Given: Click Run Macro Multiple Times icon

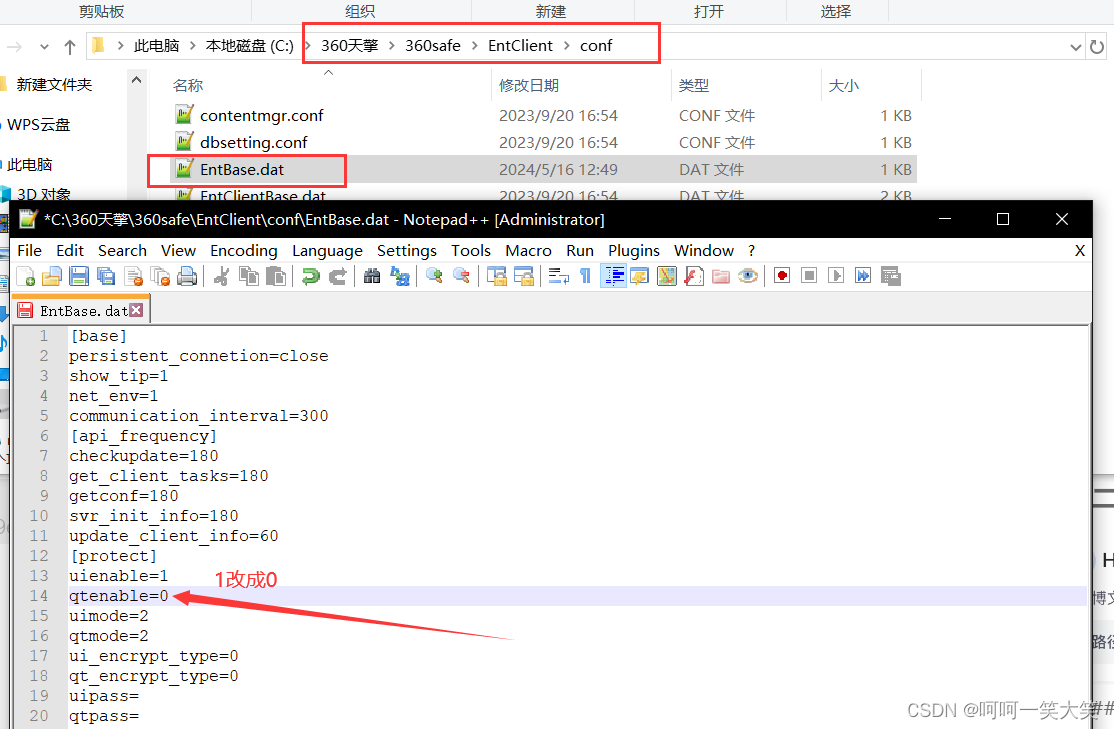Looking at the screenshot, I should coord(862,276).
